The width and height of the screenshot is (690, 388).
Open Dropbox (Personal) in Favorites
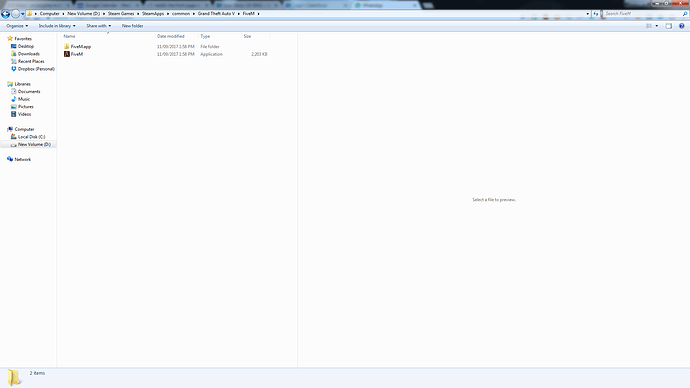pos(36,69)
